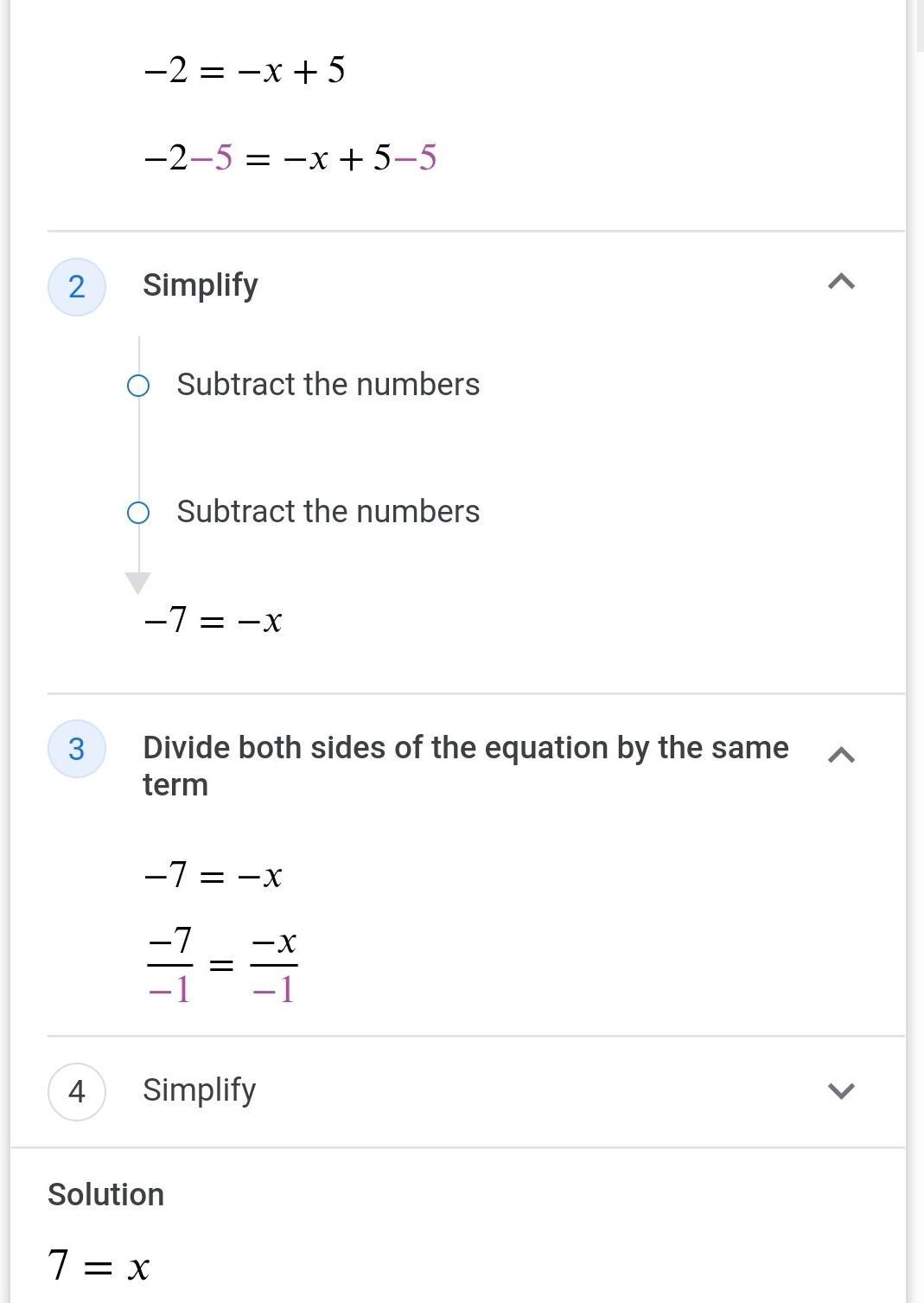924x1303 pixels.
Task: Click the gray arrow below the sub-steps
Action: 138,582
